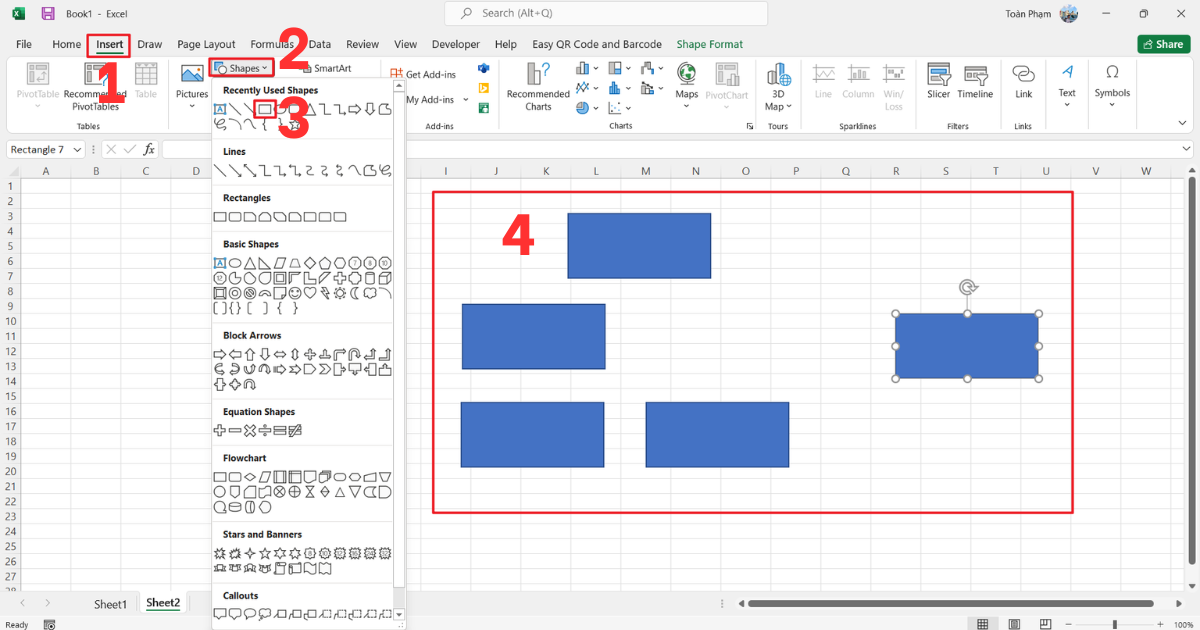Screen dimensions: 1200x630
Task: Open the Charts dialog launcher
Action: tap(749, 127)
